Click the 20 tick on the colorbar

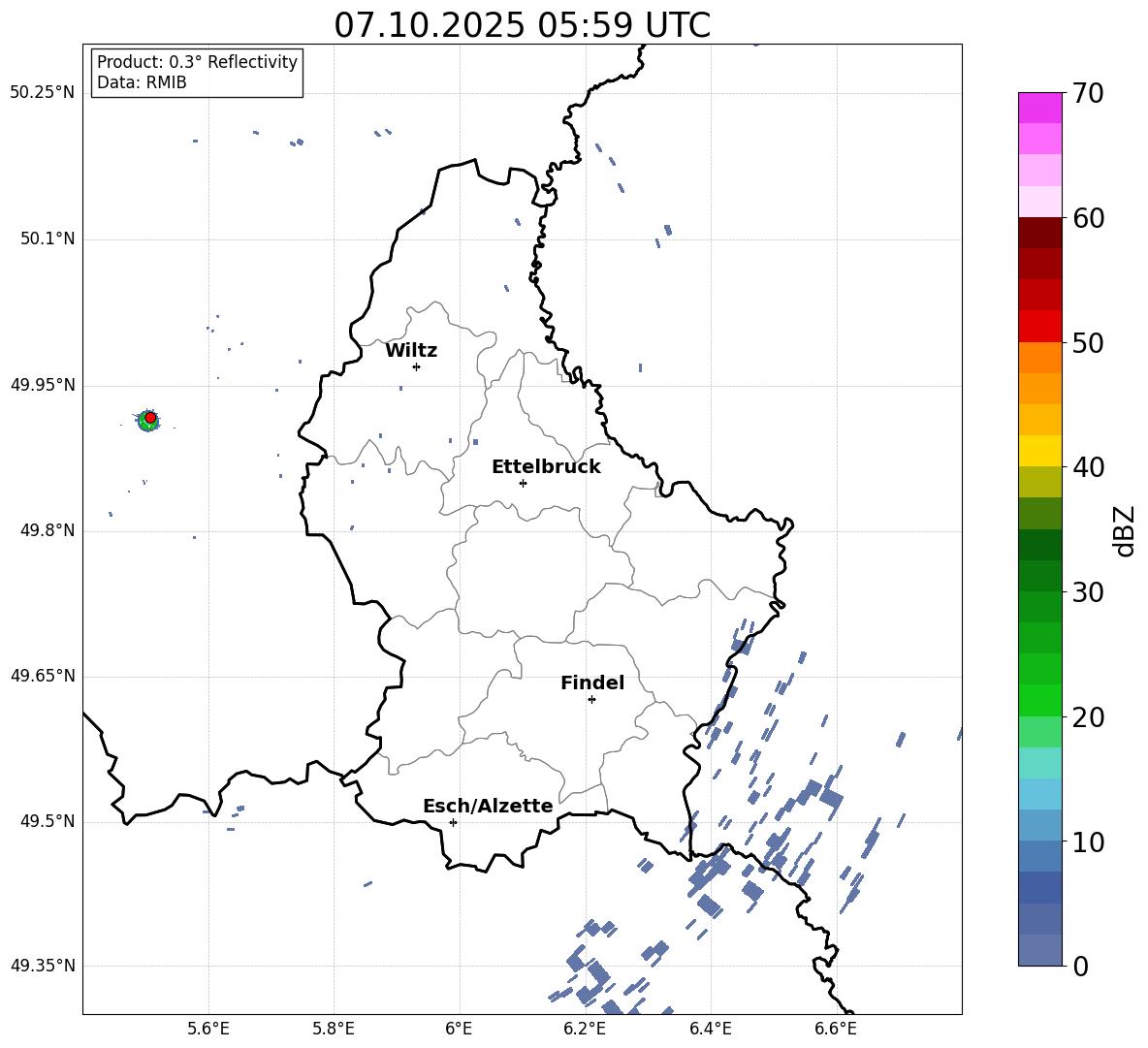(x=1088, y=717)
